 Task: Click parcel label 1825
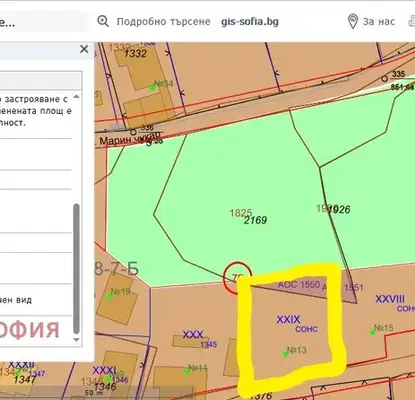click(x=240, y=213)
